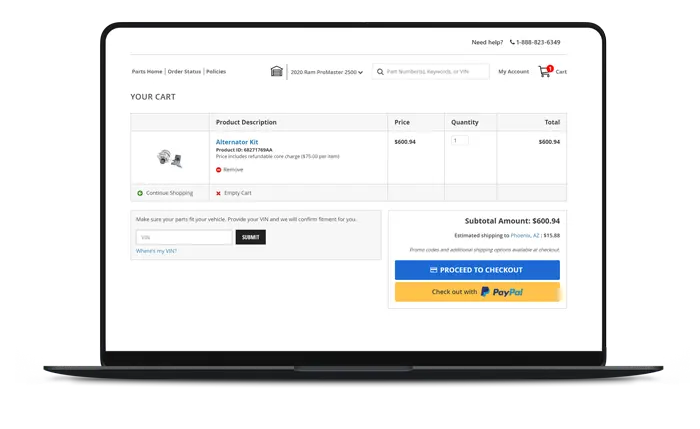Click the quantity input box
This screenshot has height=429, width=700.
tap(459, 141)
